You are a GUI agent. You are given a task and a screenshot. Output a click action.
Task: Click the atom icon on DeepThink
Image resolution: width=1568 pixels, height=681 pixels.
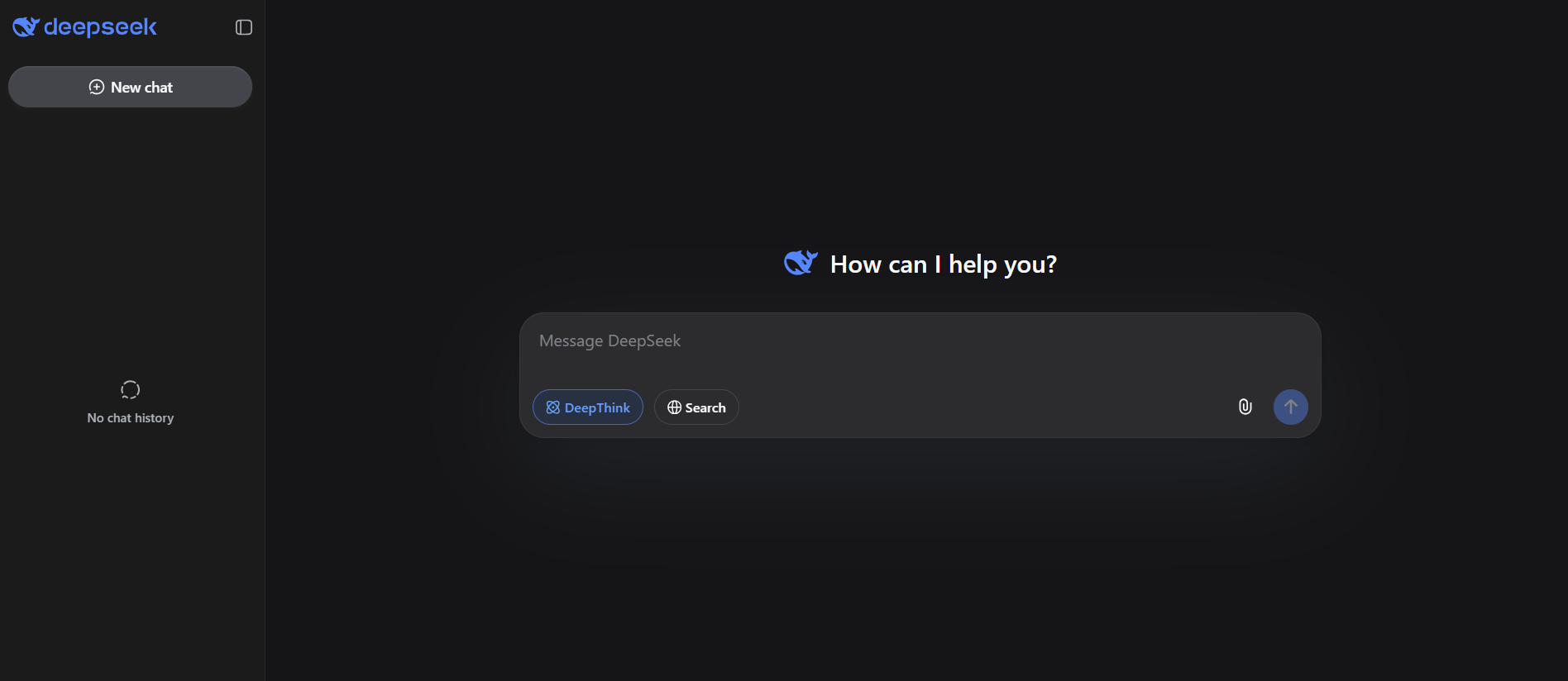[x=552, y=407]
